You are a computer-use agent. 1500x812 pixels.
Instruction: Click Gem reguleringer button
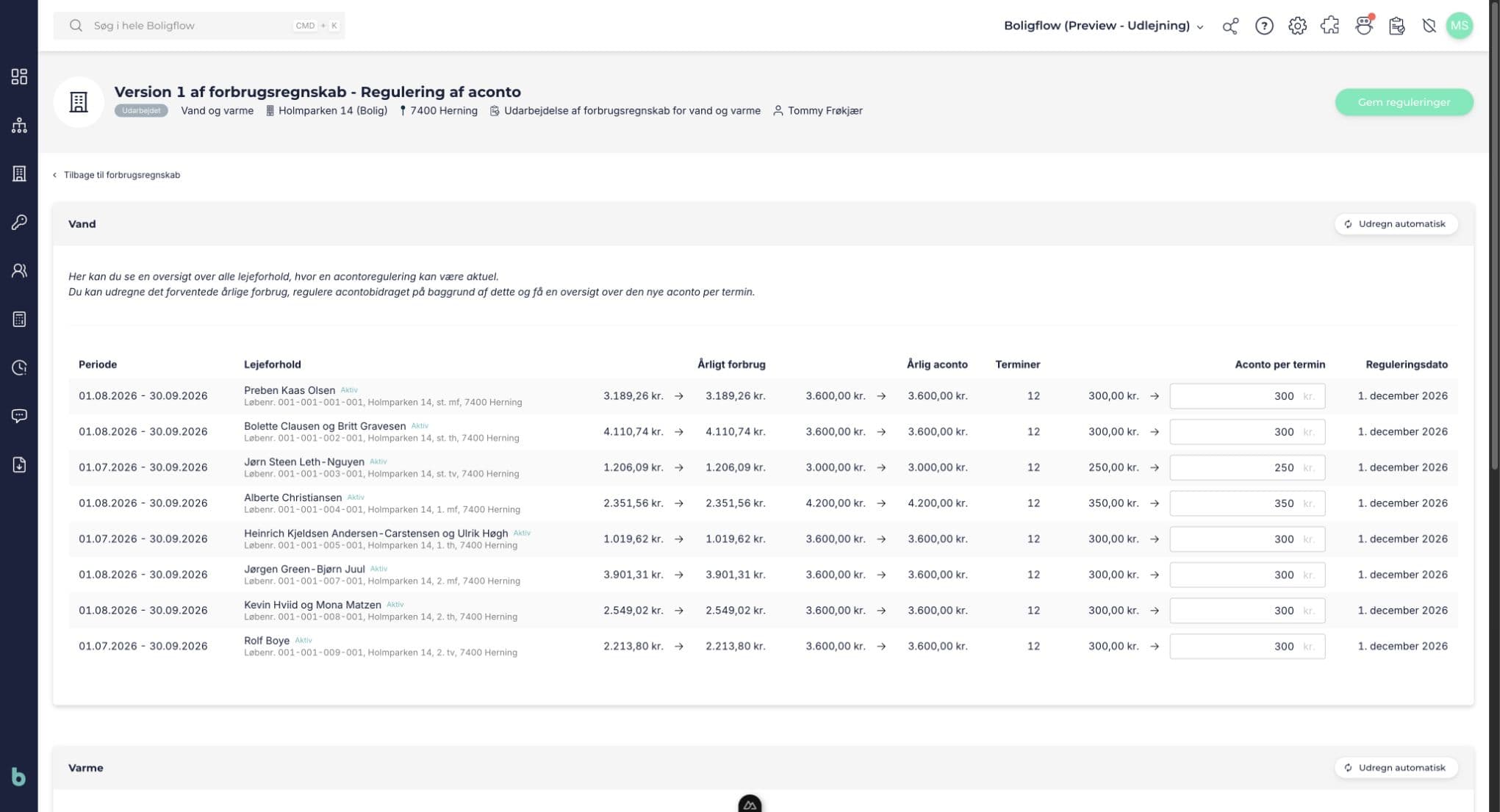1404,102
